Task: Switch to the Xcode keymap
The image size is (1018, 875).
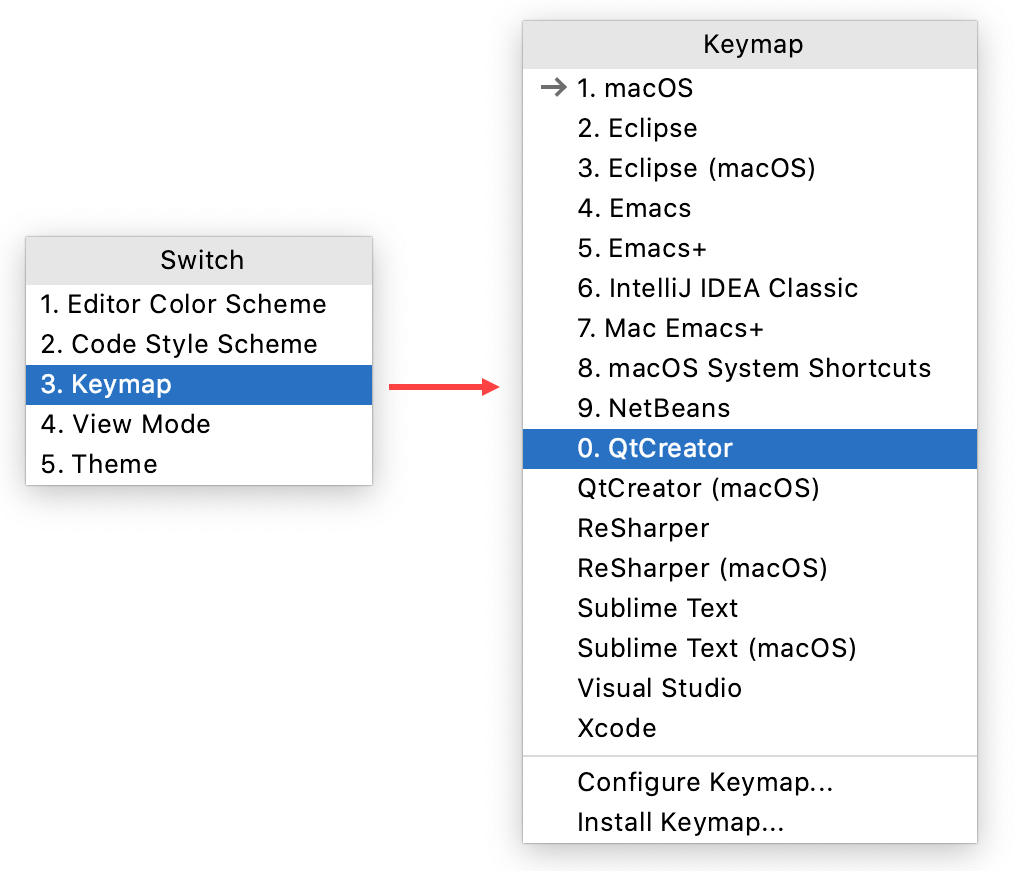Action: (x=617, y=728)
